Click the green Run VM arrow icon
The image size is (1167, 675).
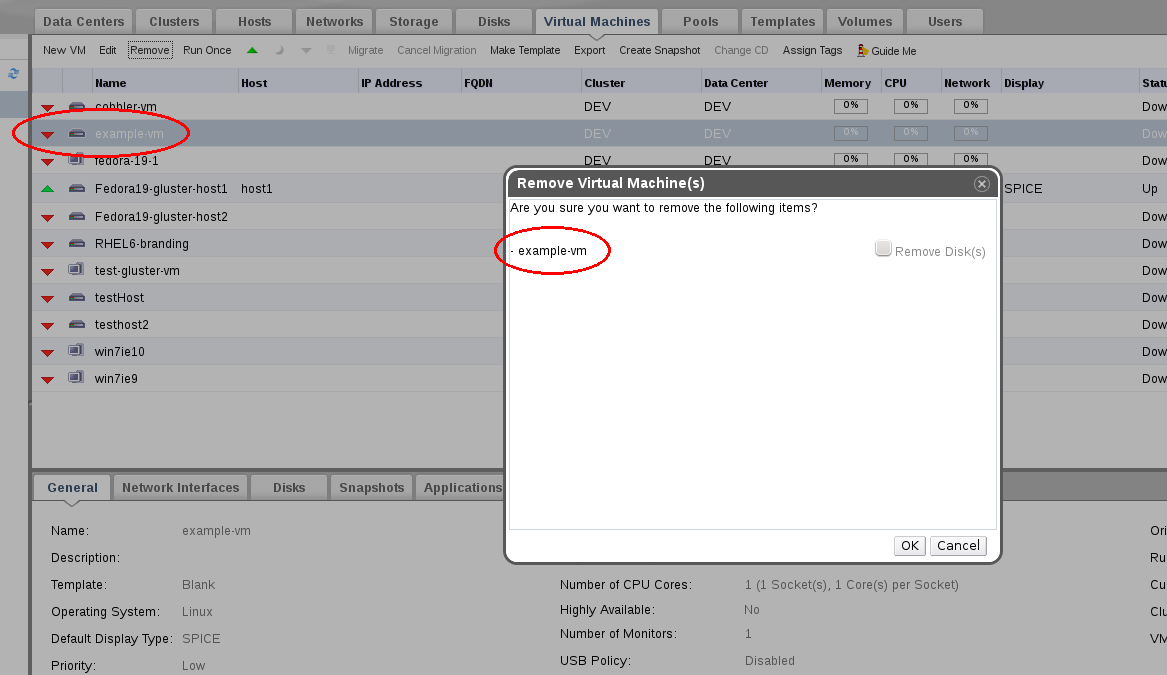[x=252, y=50]
